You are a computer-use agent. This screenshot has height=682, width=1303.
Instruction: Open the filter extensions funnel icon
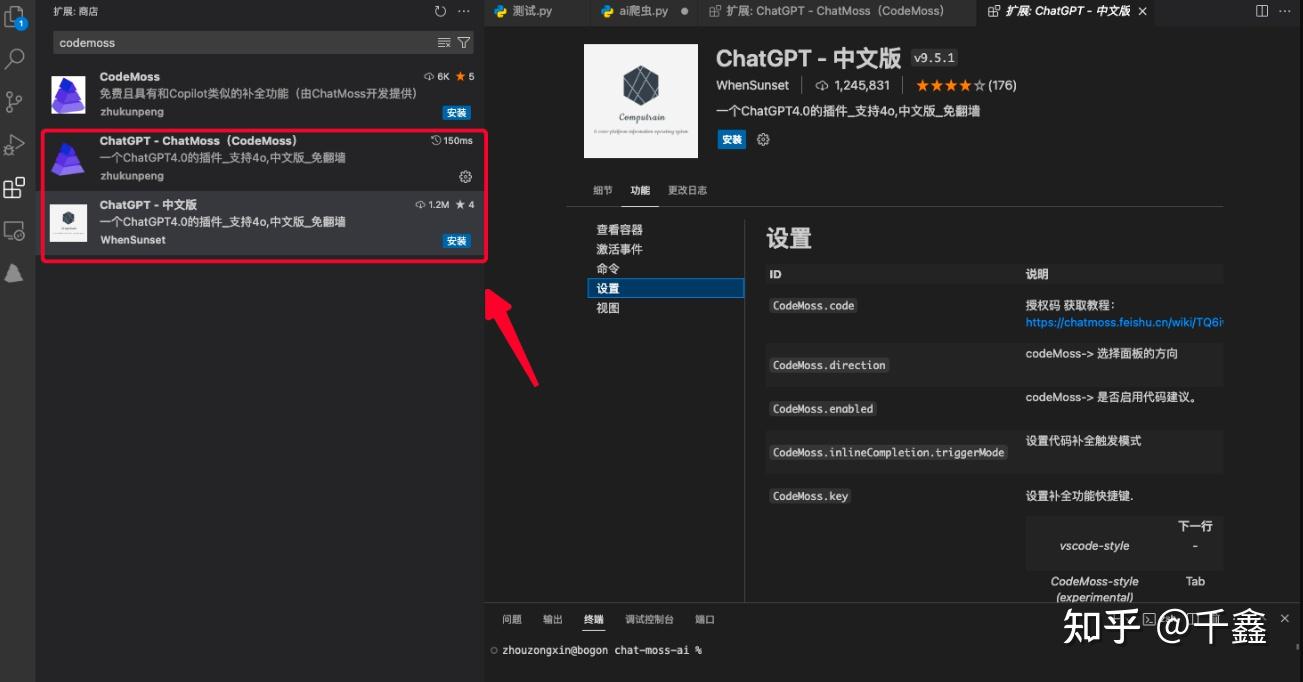click(x=462, y=42)
